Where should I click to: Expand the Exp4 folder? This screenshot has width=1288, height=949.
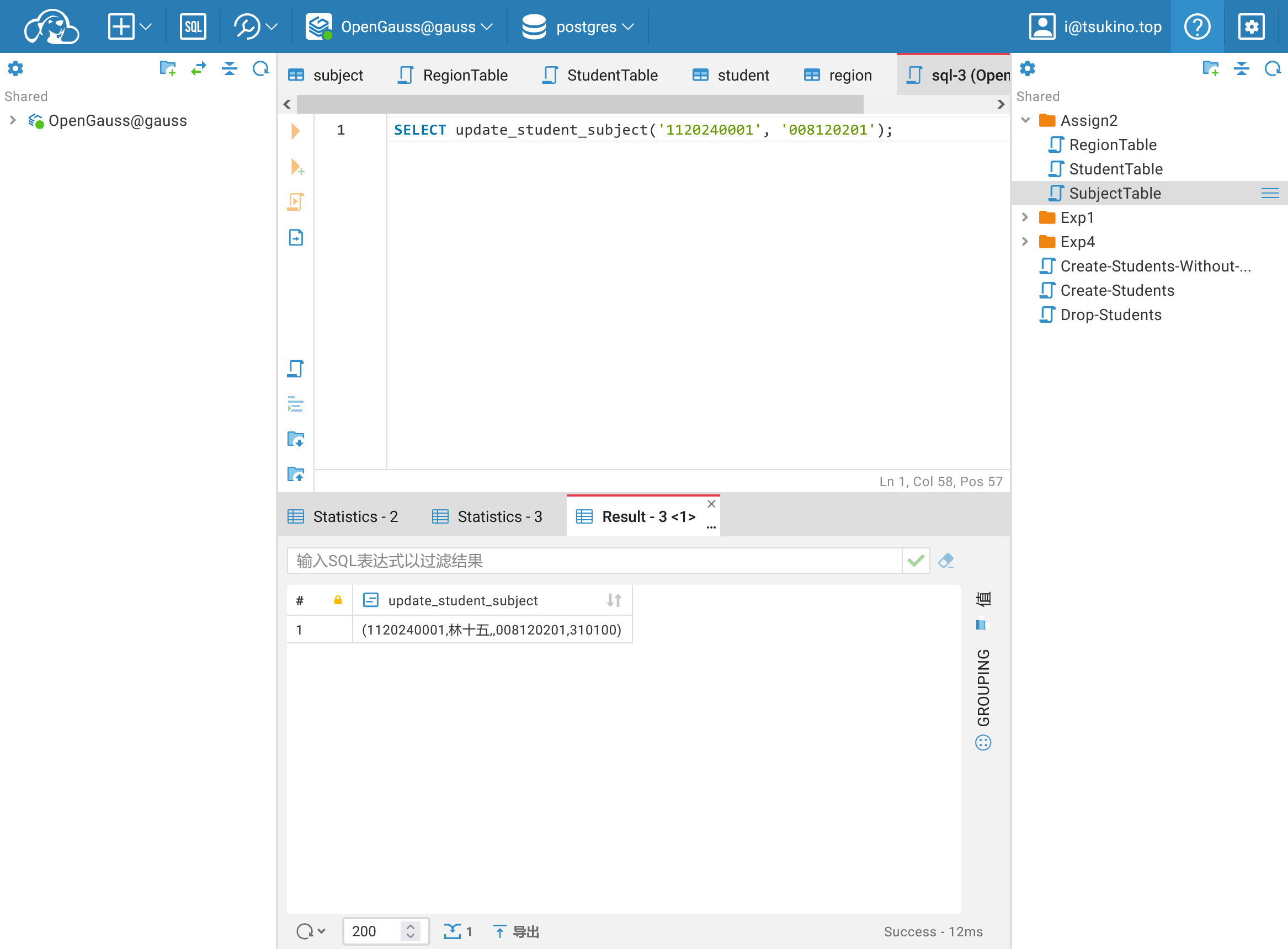(x=1025, y=242)
